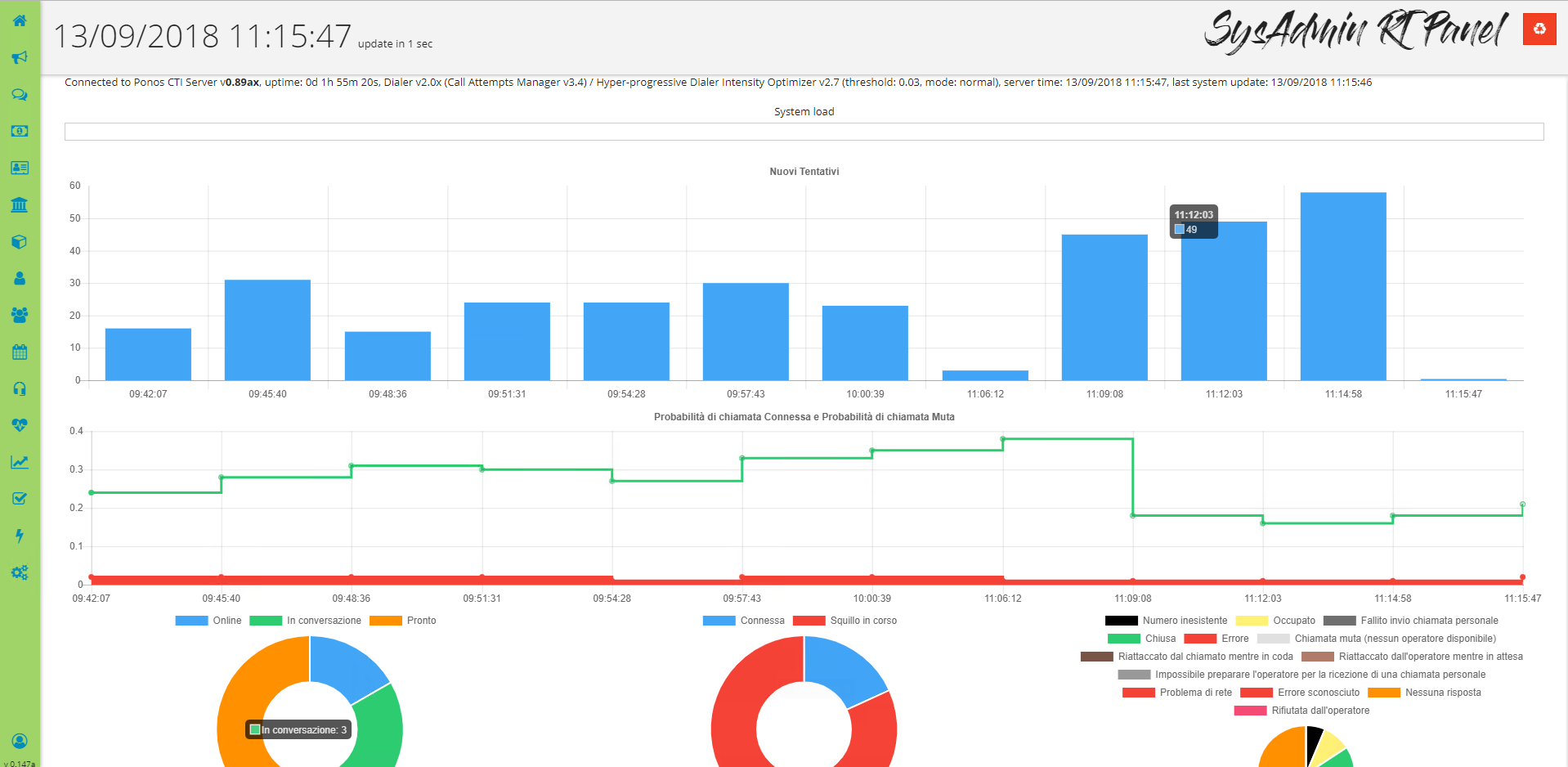This screenshot has width=1568, height=767.
Task: Toggle the In conversazione legend entry
Action: (306, 621)
